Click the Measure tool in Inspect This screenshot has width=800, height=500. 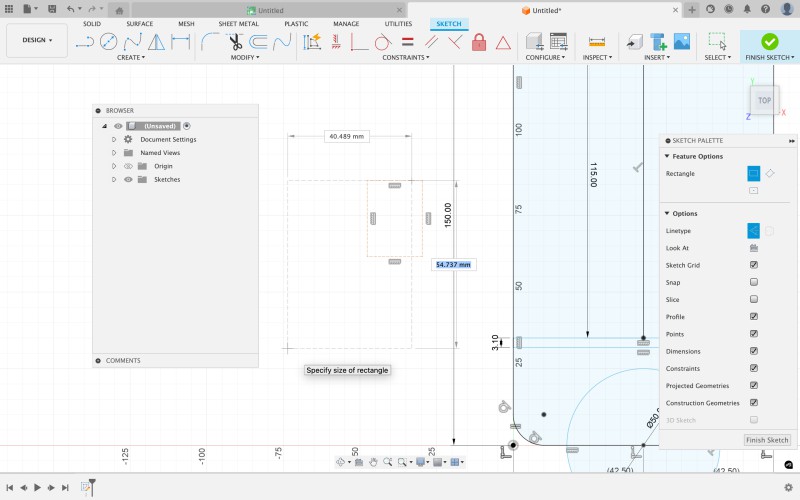597,42
